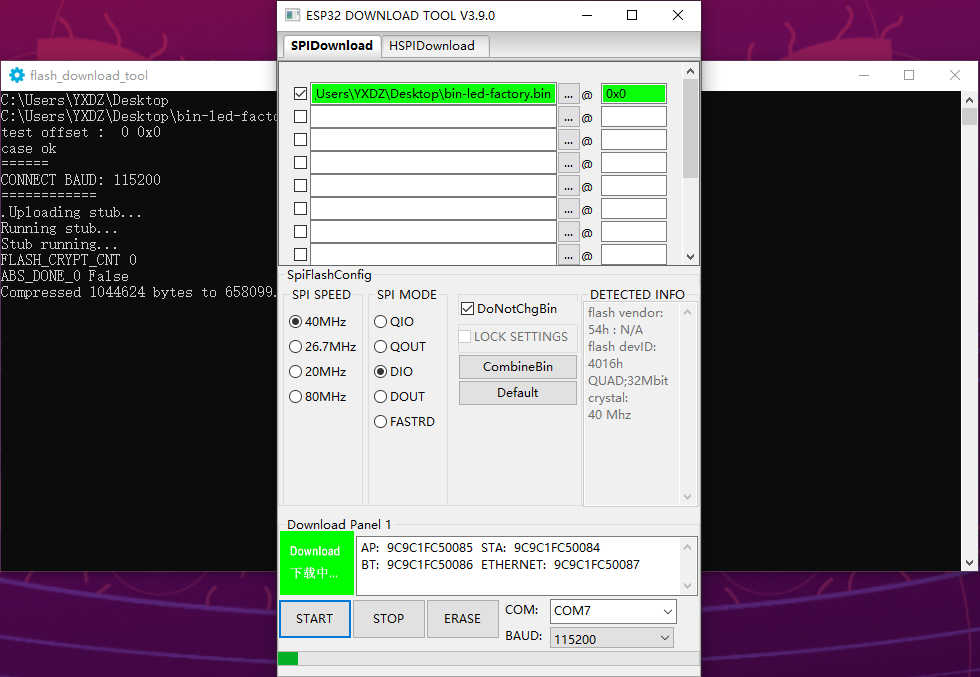Click the bin-led-factory.bin file path field

coord(433,94)
